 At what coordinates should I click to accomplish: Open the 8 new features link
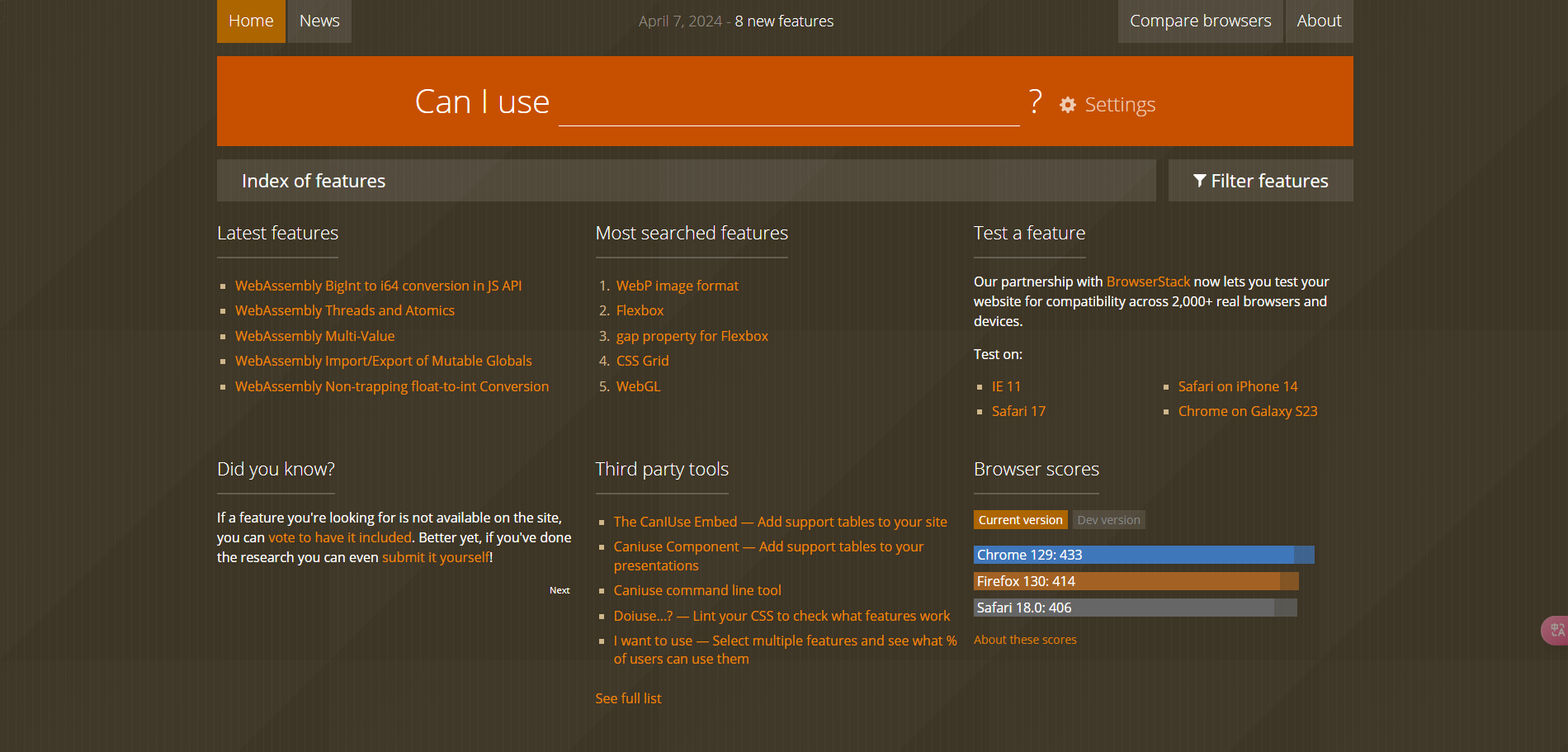[x=784, y=21]
